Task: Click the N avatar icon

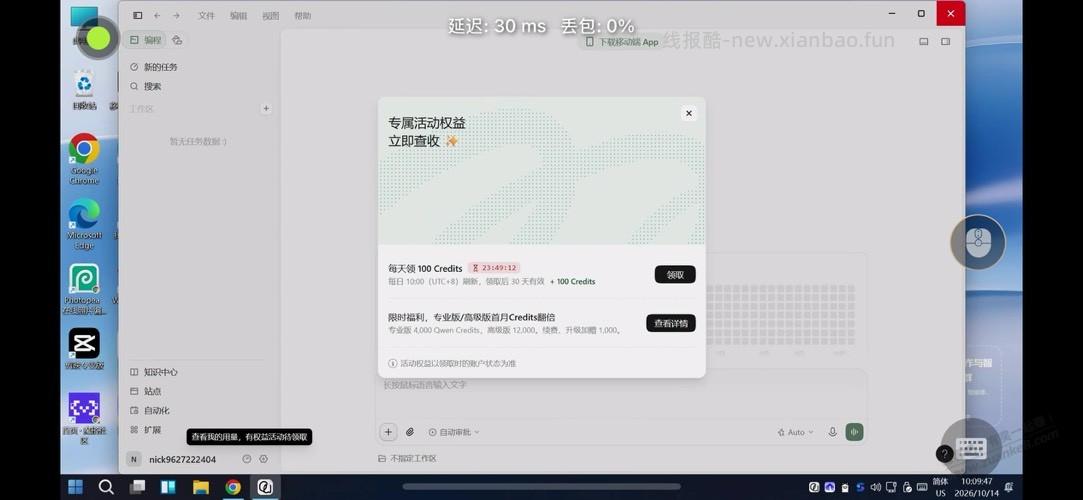Action: coord(134,459)
